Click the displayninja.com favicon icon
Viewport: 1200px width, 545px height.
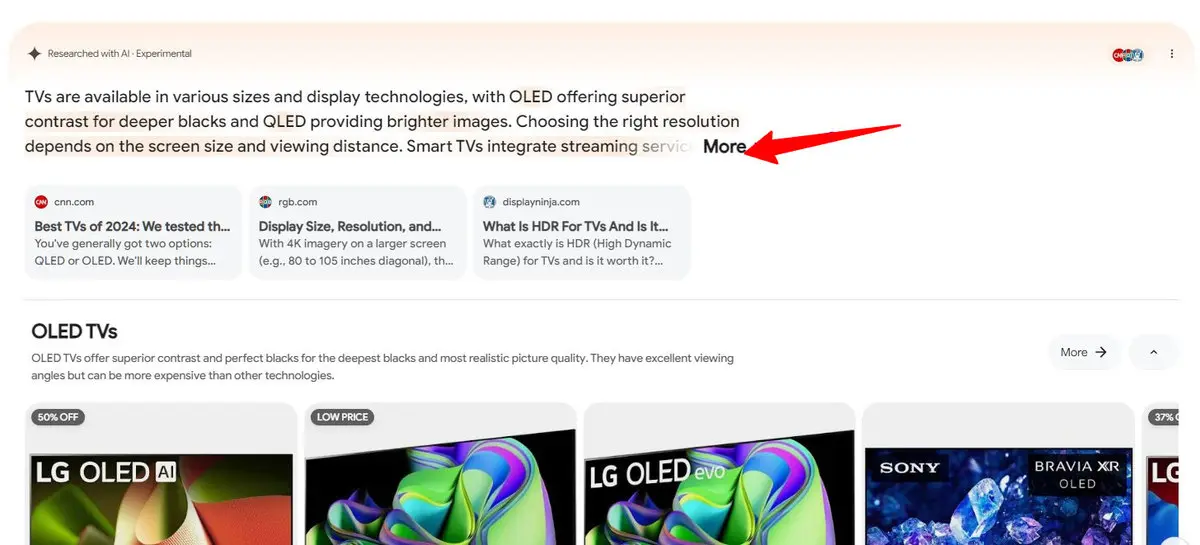point(489,202)
